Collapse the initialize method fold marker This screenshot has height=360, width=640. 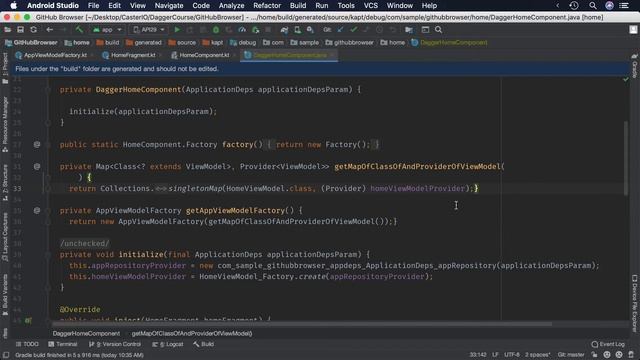tap(48, 255)
